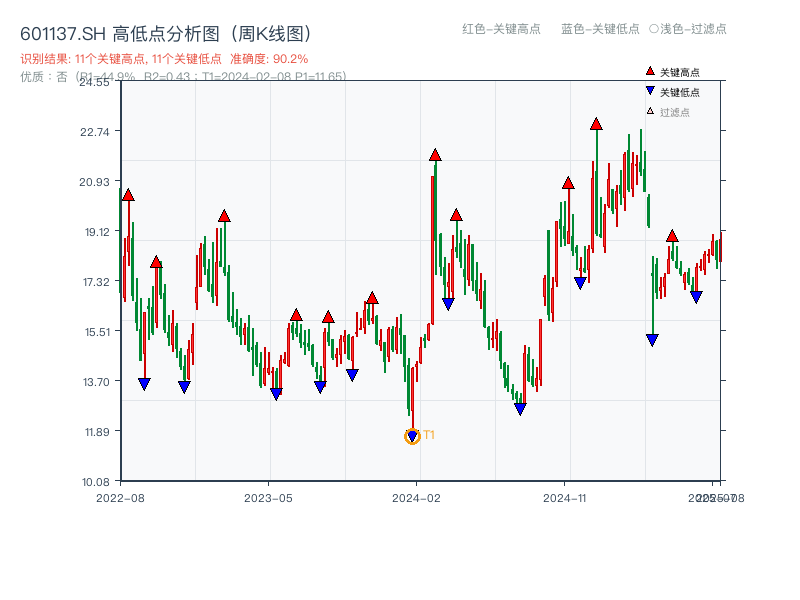Image resolution: width=800 pixels, height=600 pixels.
Task: Select the blue low marker just after 2023-05
Action: [x=276, y=394]
